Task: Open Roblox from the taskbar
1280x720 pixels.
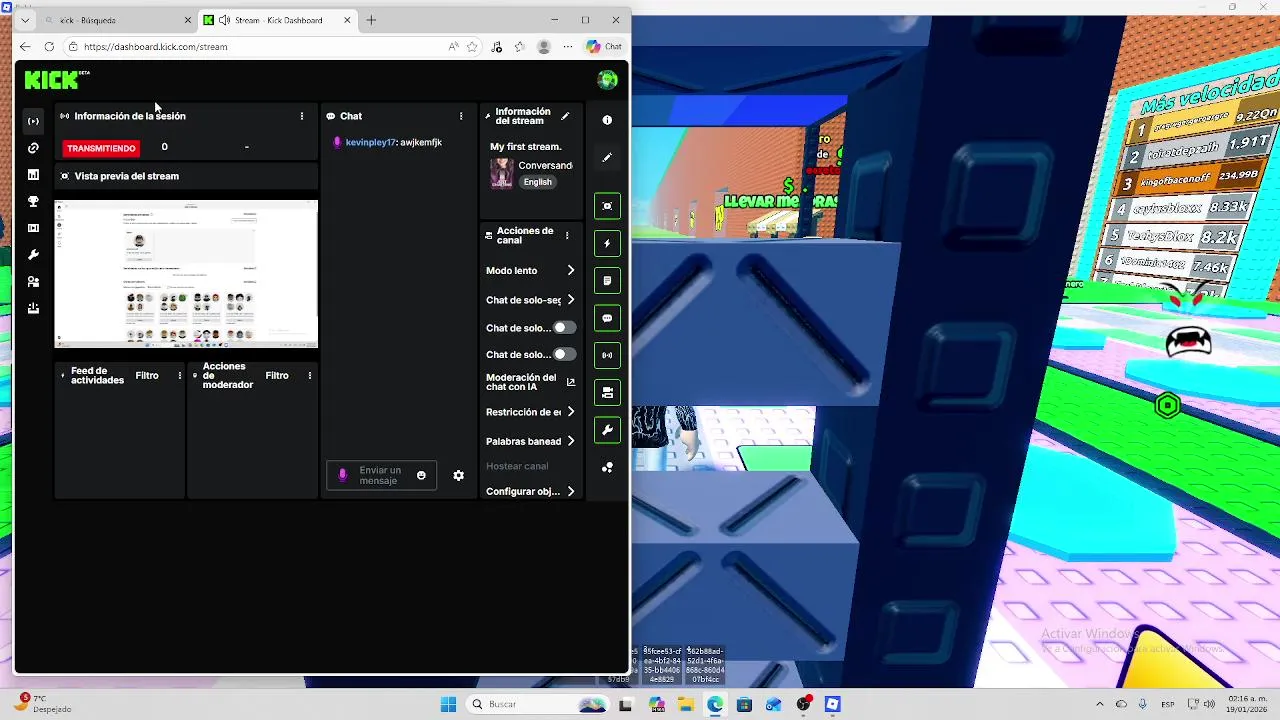Action: click(x=832, y=704)
